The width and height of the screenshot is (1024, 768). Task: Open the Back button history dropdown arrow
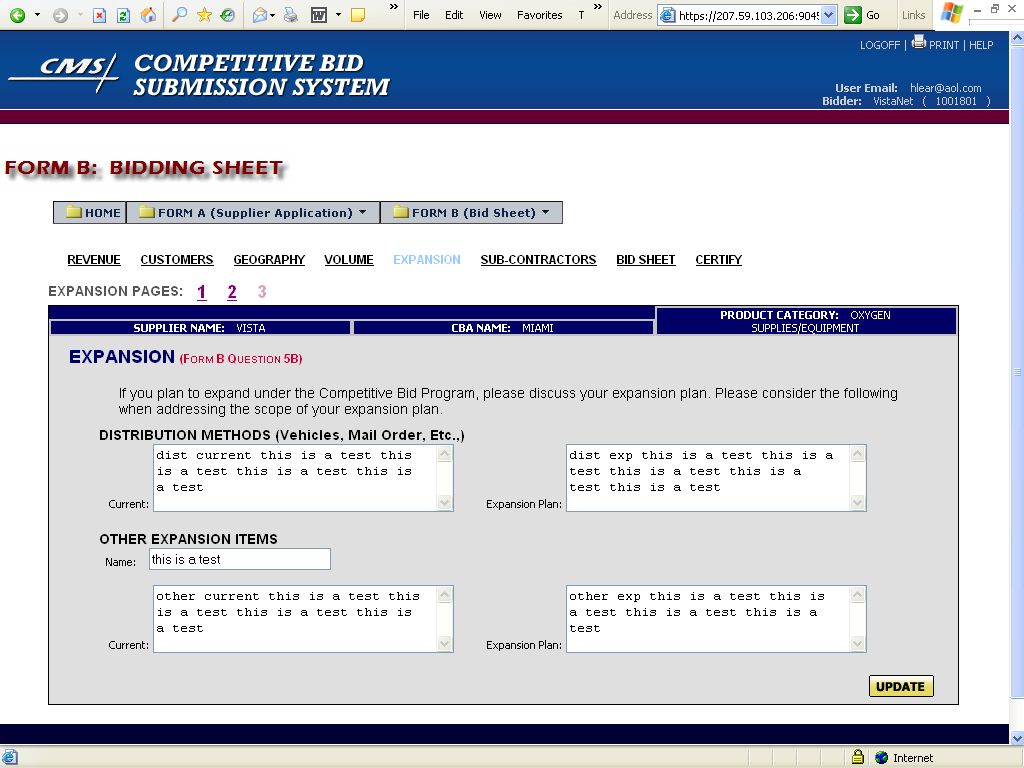(37, 15)
